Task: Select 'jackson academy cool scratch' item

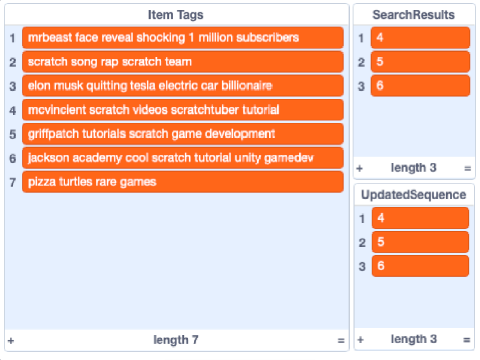Action: (x=183, y=158)
